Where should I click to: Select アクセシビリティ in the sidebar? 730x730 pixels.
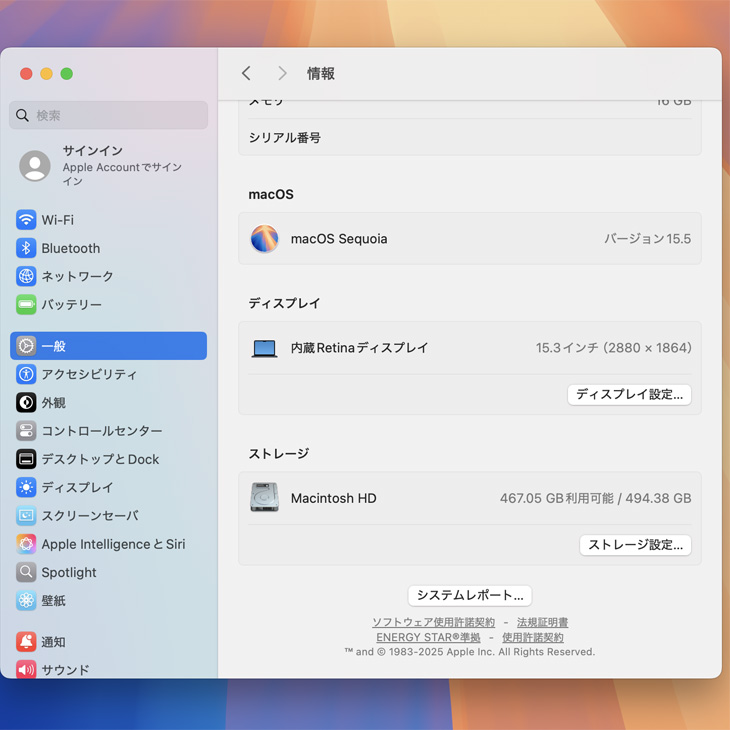(x=108, y=374)
